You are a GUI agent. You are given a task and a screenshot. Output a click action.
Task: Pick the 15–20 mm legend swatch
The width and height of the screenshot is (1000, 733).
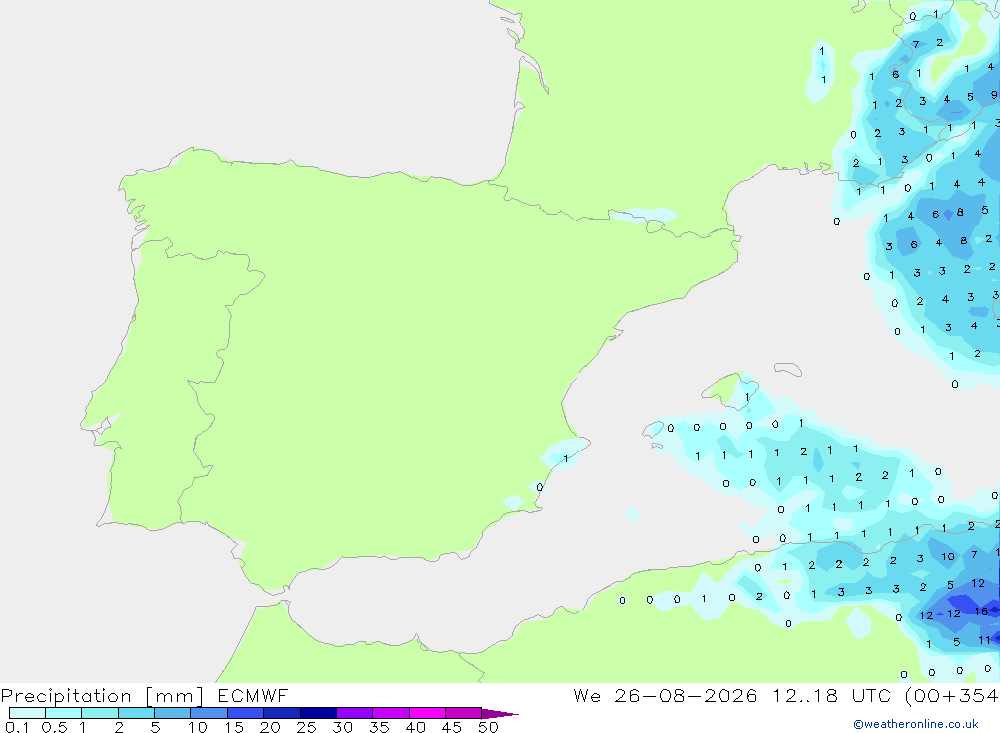(x=246, y=713)
